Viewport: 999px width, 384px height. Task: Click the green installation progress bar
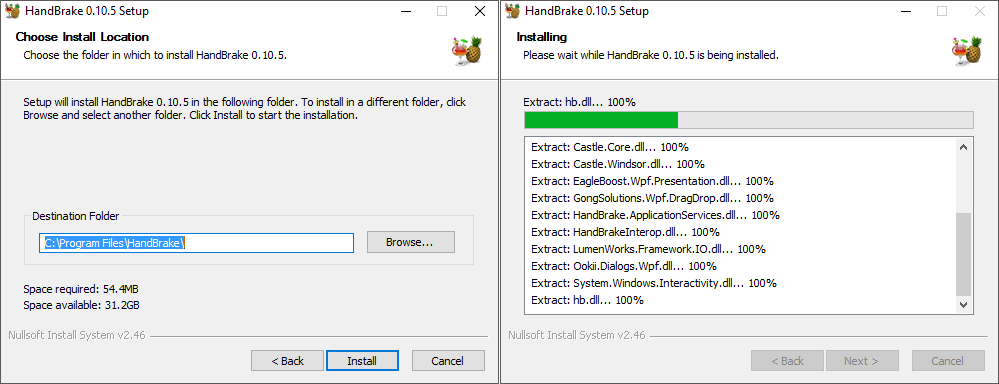point(749,120)
